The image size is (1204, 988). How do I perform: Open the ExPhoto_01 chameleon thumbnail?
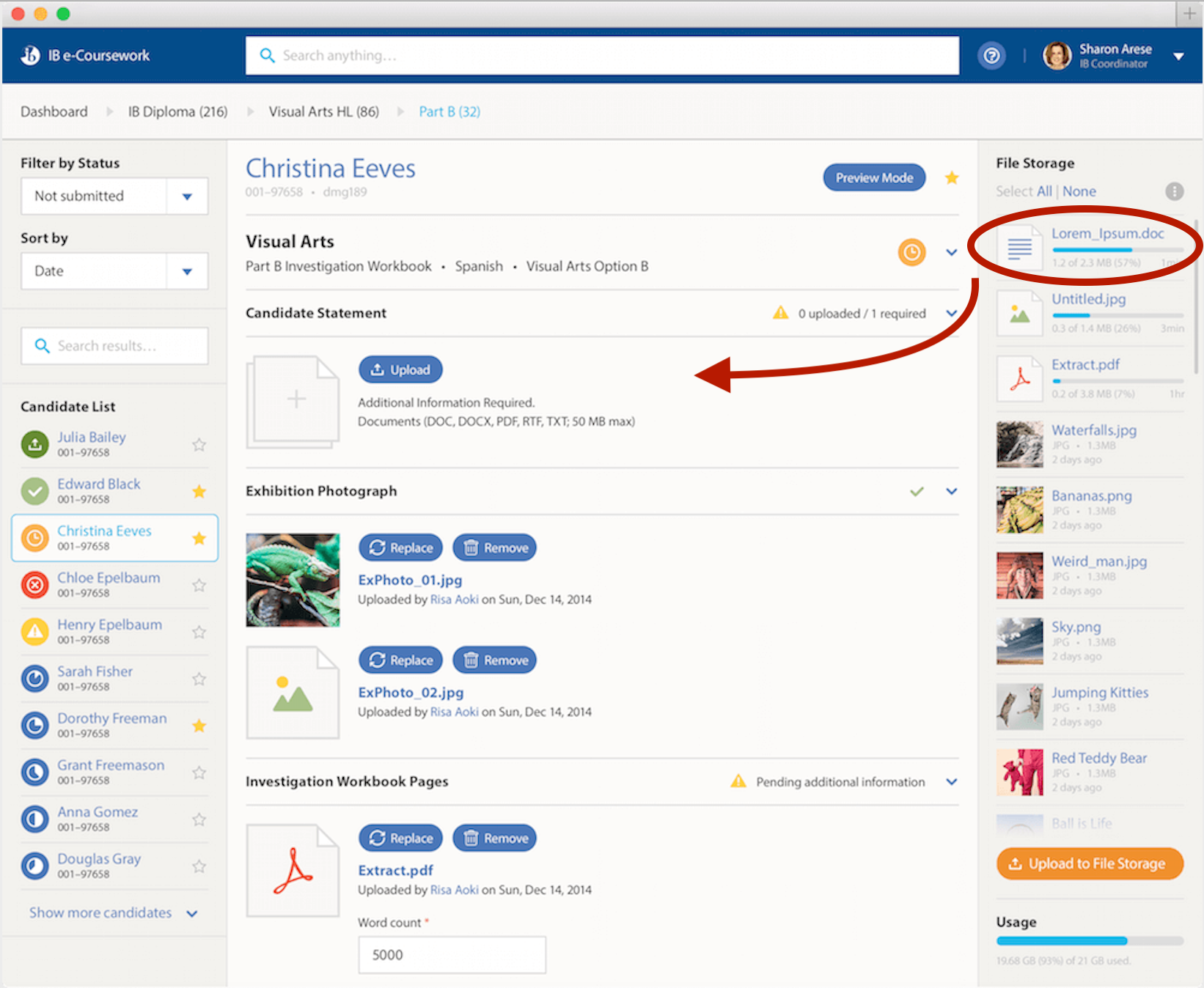[293, 580]
